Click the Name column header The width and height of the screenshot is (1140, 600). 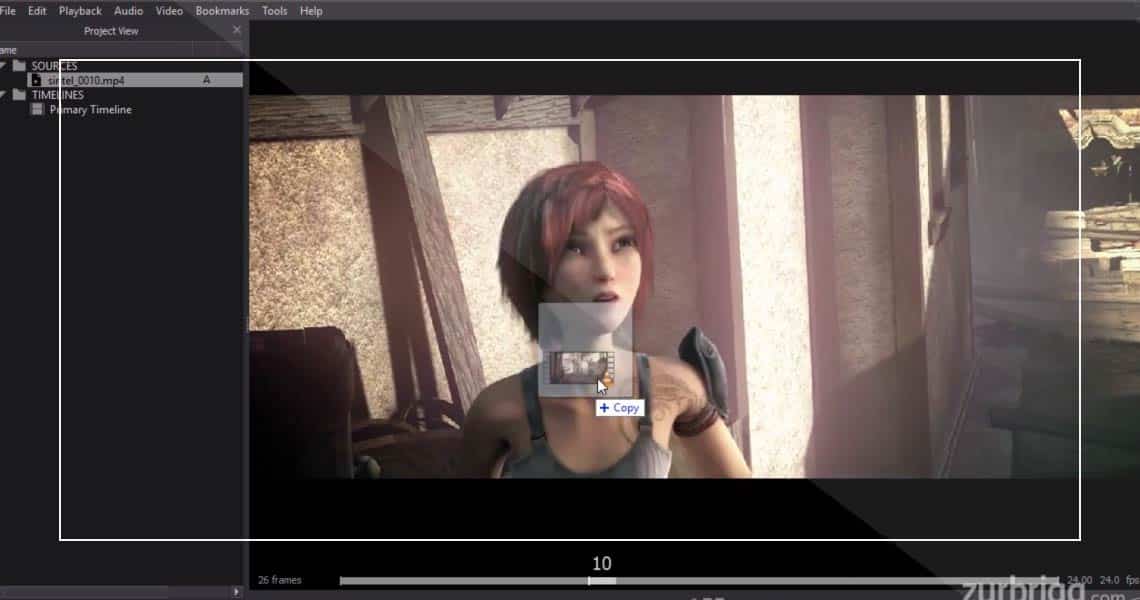[8, 50]
